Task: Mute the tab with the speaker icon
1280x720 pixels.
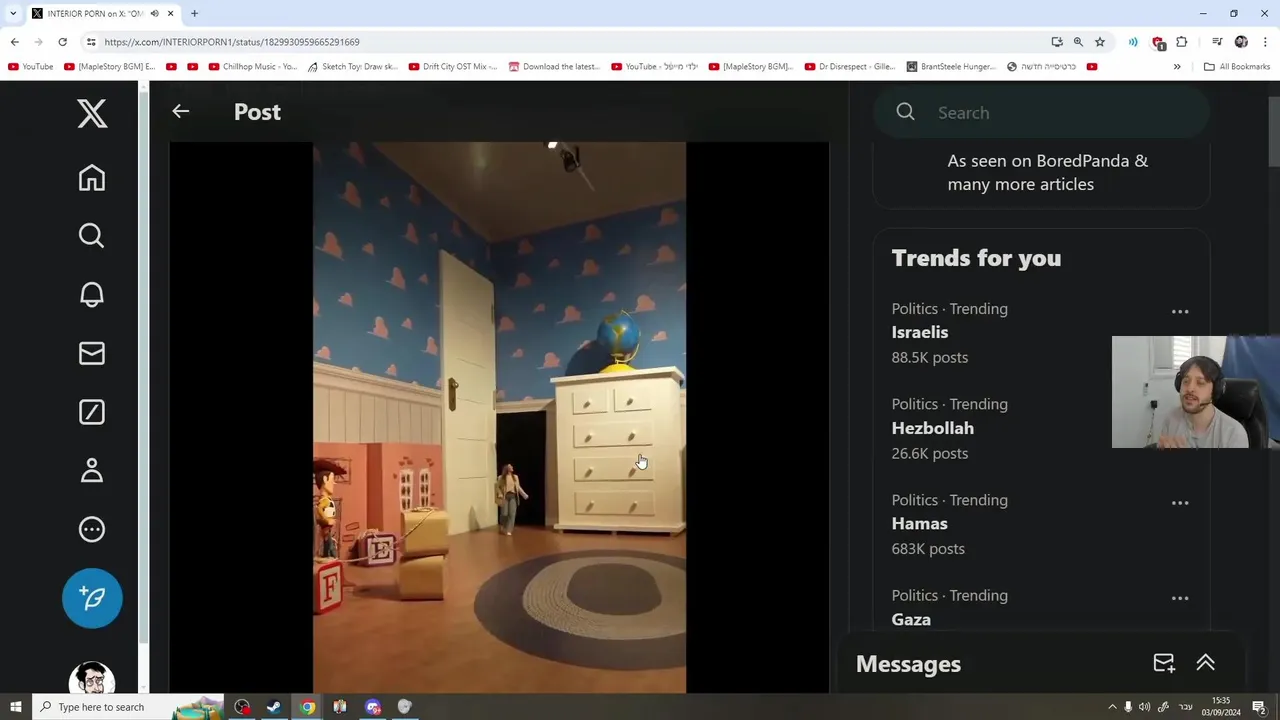Action: (154, 14)
